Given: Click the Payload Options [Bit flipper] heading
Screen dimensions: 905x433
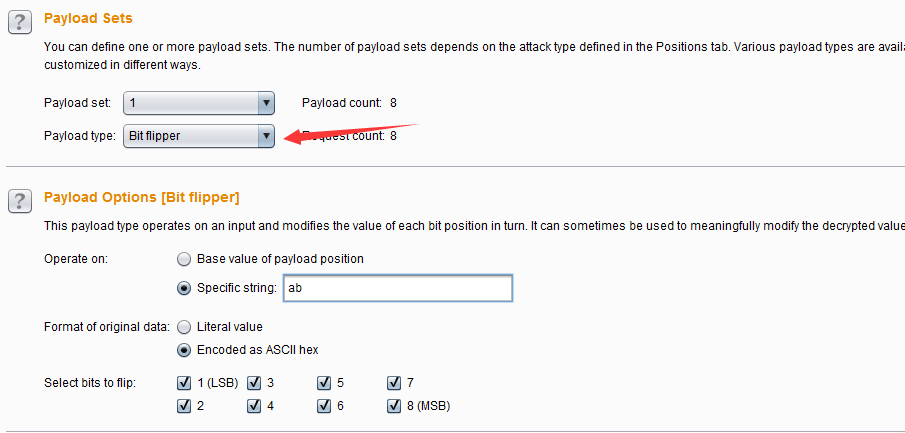Looking at the screenshot, I should click(x=141, y=198).
